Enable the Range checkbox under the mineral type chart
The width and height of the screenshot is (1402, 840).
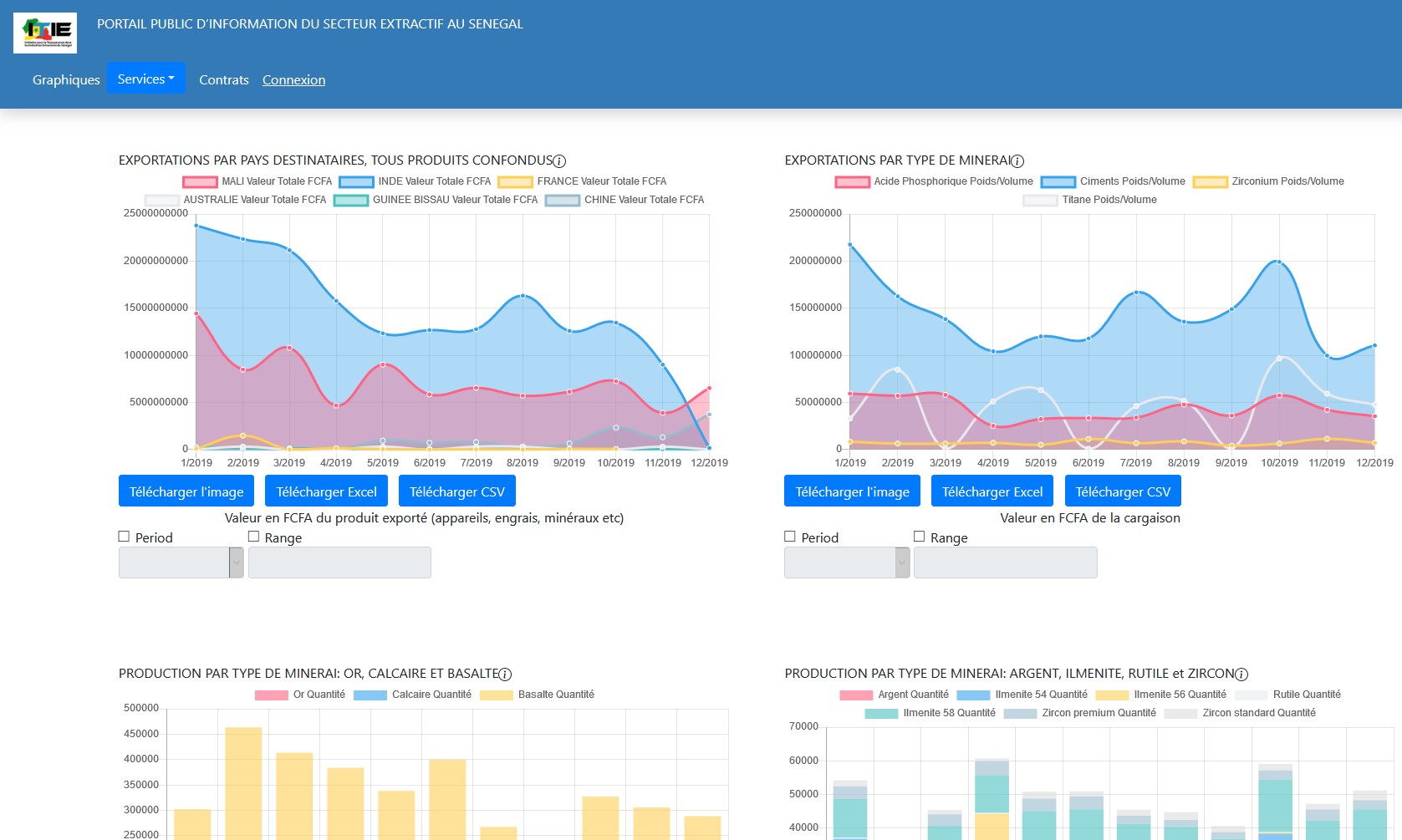919,537
